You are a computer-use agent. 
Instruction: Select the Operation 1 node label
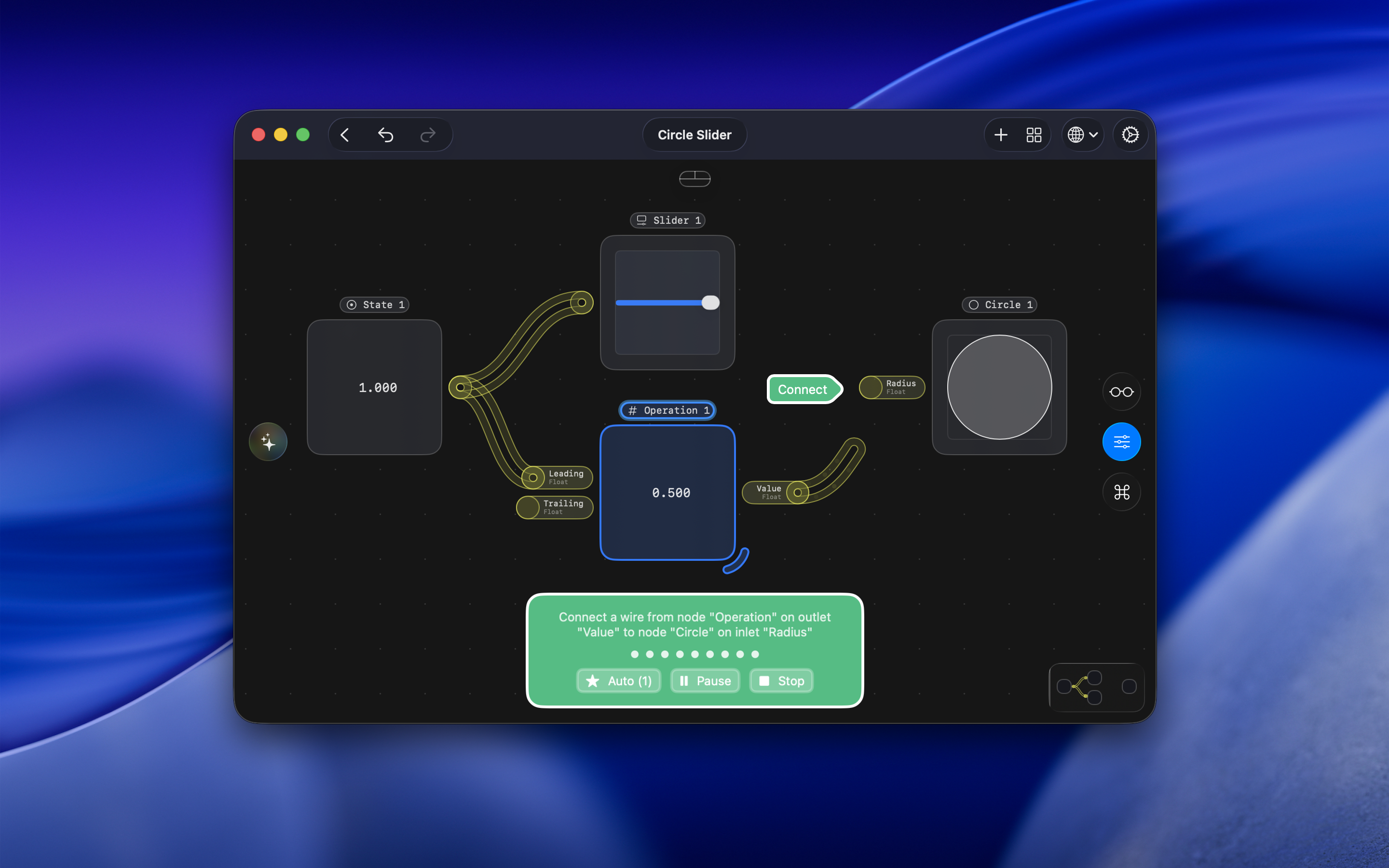coord(667,410)
